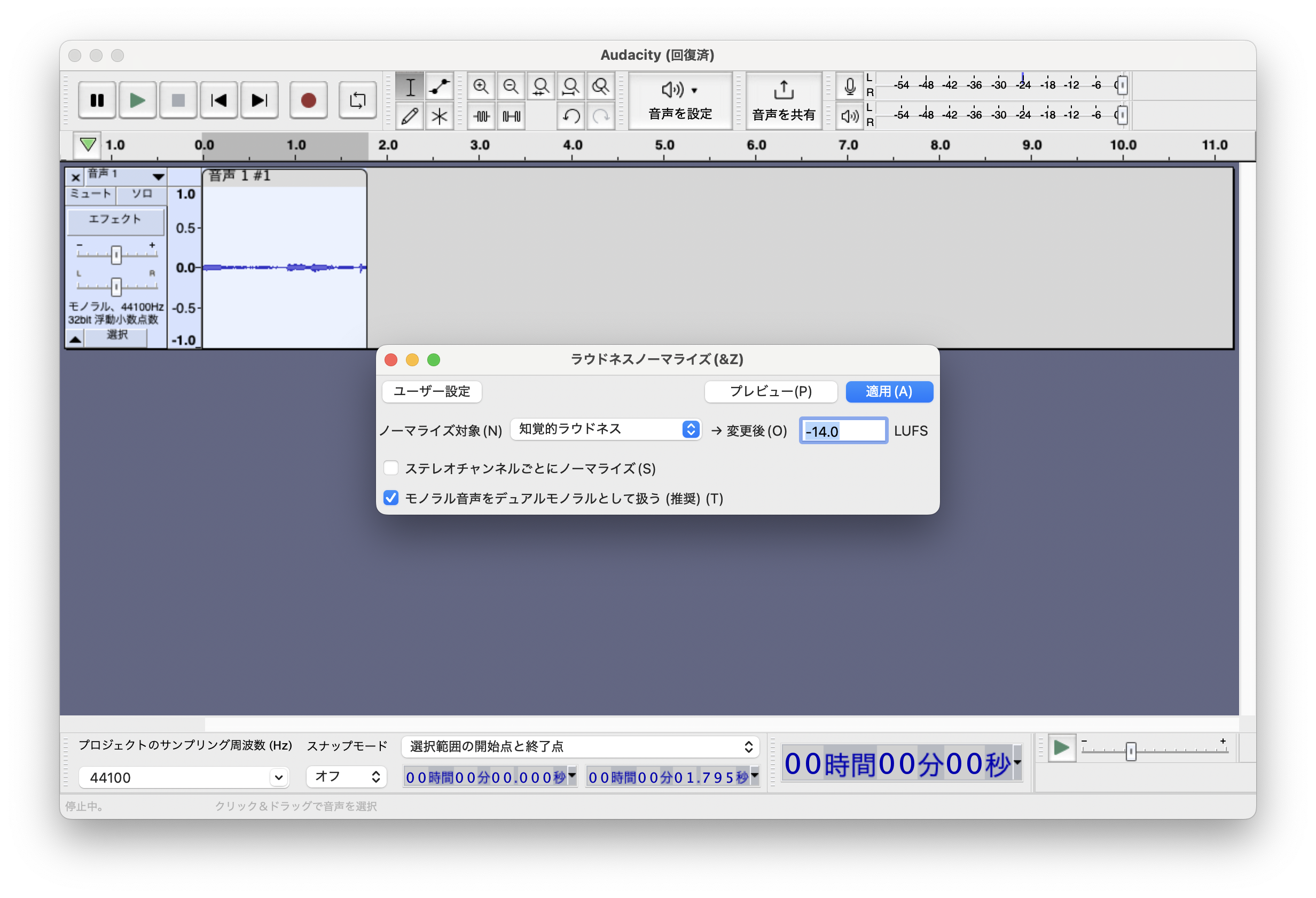Click the selection end time 01.795 field
The image size is (1316, 898).
[668, 777]
